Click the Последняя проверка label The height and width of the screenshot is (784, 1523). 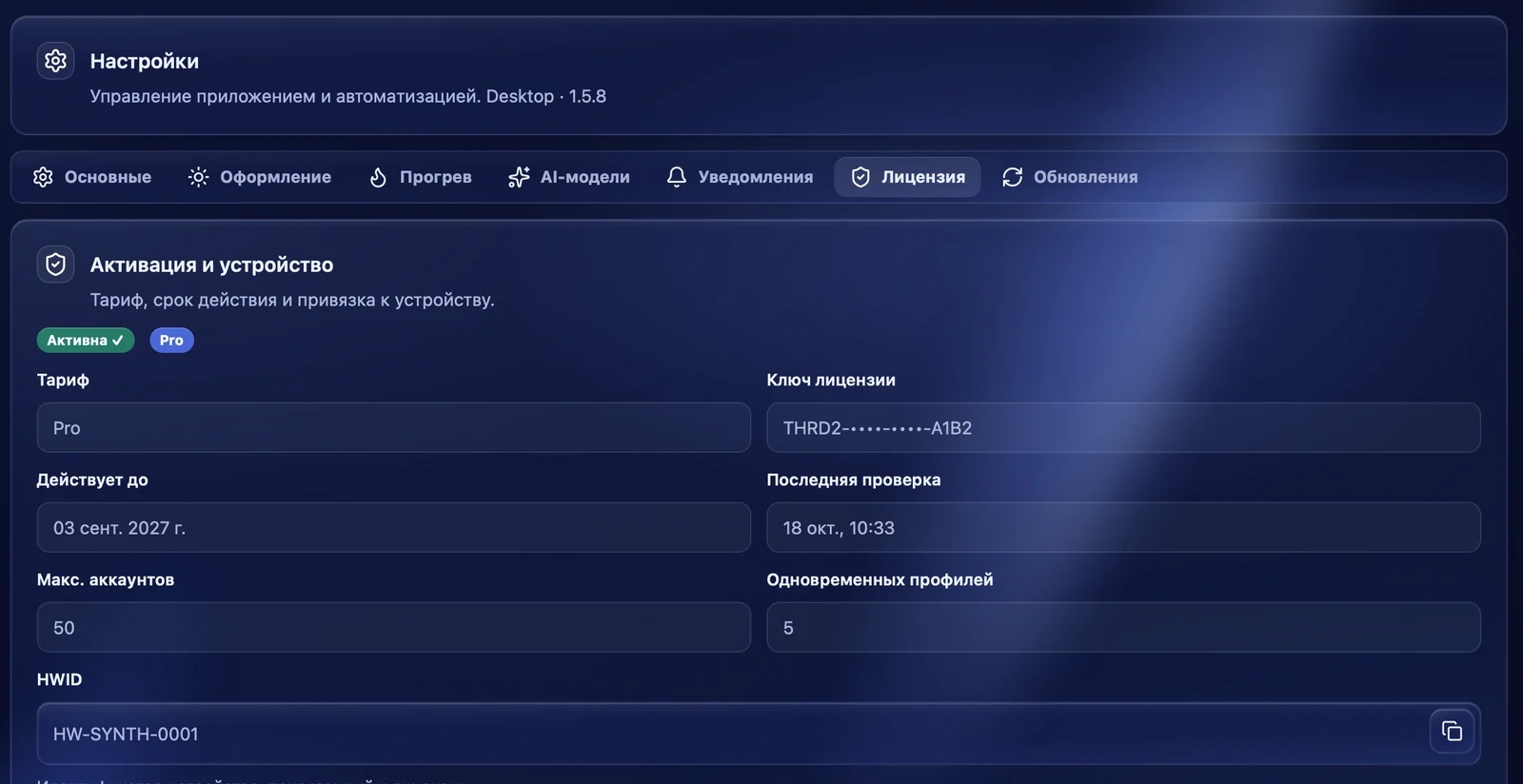[854, 480]
